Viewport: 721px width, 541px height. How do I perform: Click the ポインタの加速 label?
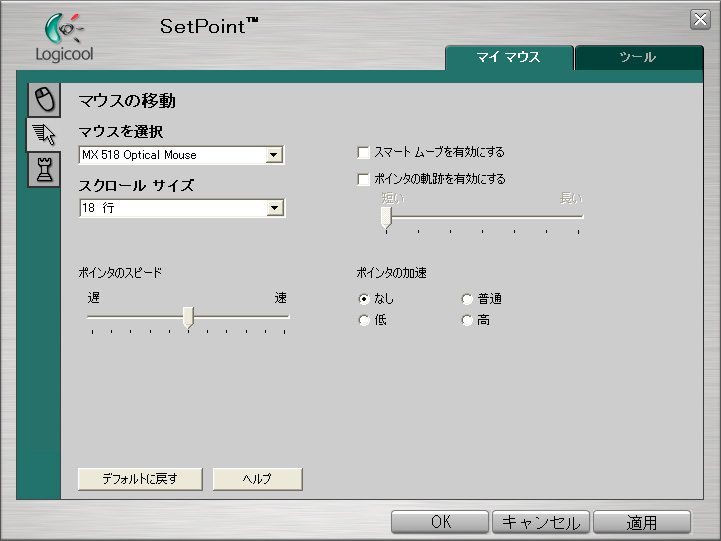[392, 273]
